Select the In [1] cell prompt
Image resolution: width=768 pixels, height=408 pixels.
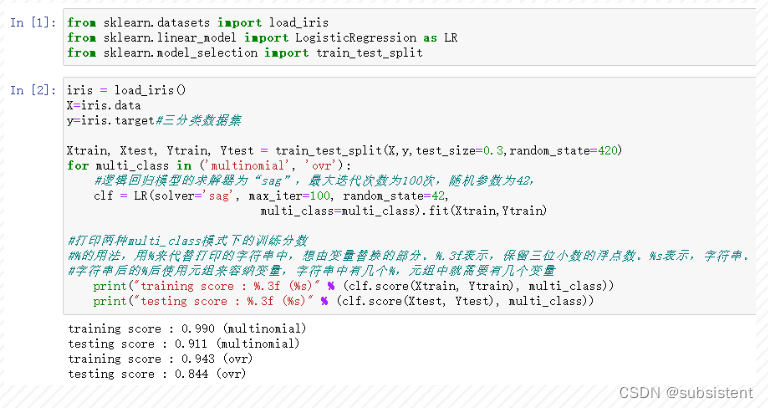[x=33, y=23]
